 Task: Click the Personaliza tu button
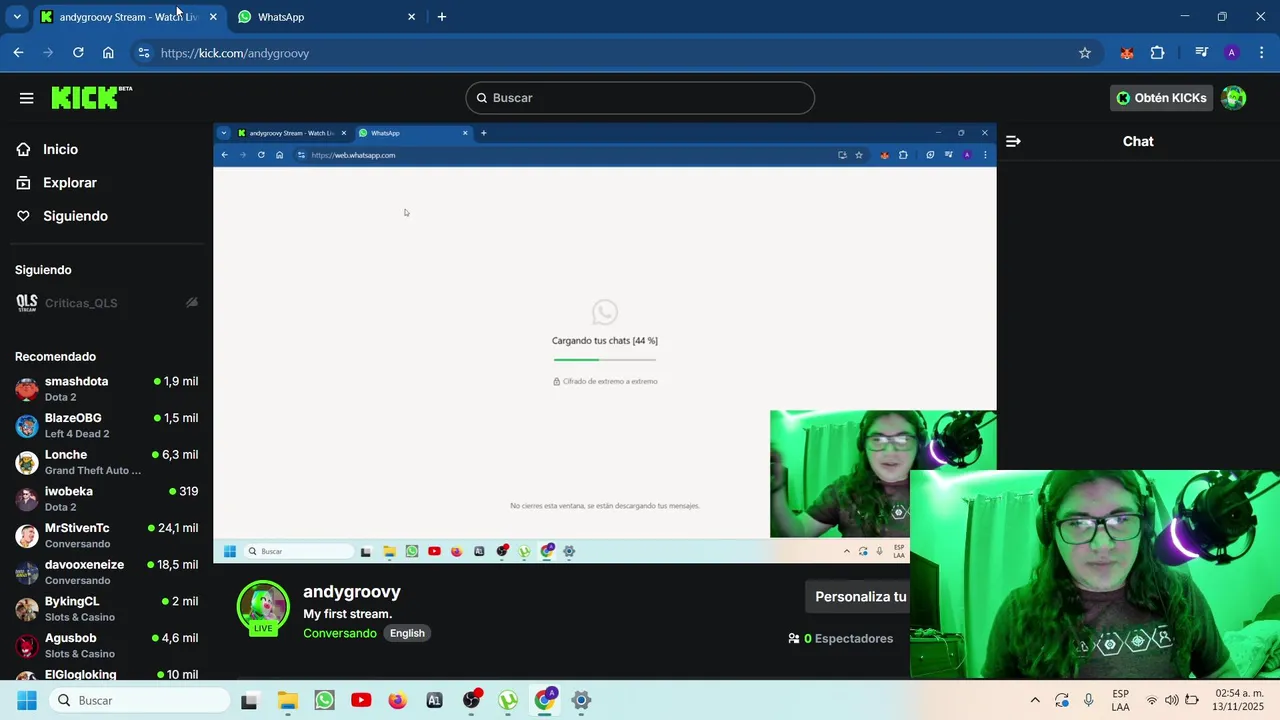point(858,597)
